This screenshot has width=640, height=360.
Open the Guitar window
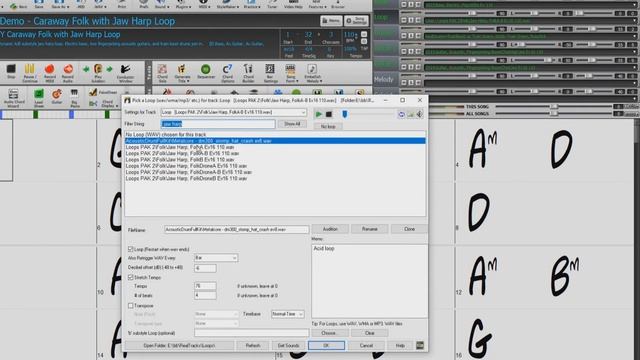pos(57,97)
